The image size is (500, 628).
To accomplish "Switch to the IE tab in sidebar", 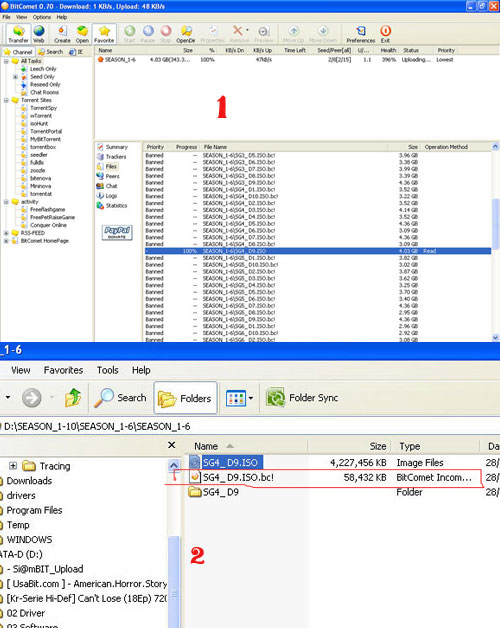I will pyautogui.click(x=76, y=52).
